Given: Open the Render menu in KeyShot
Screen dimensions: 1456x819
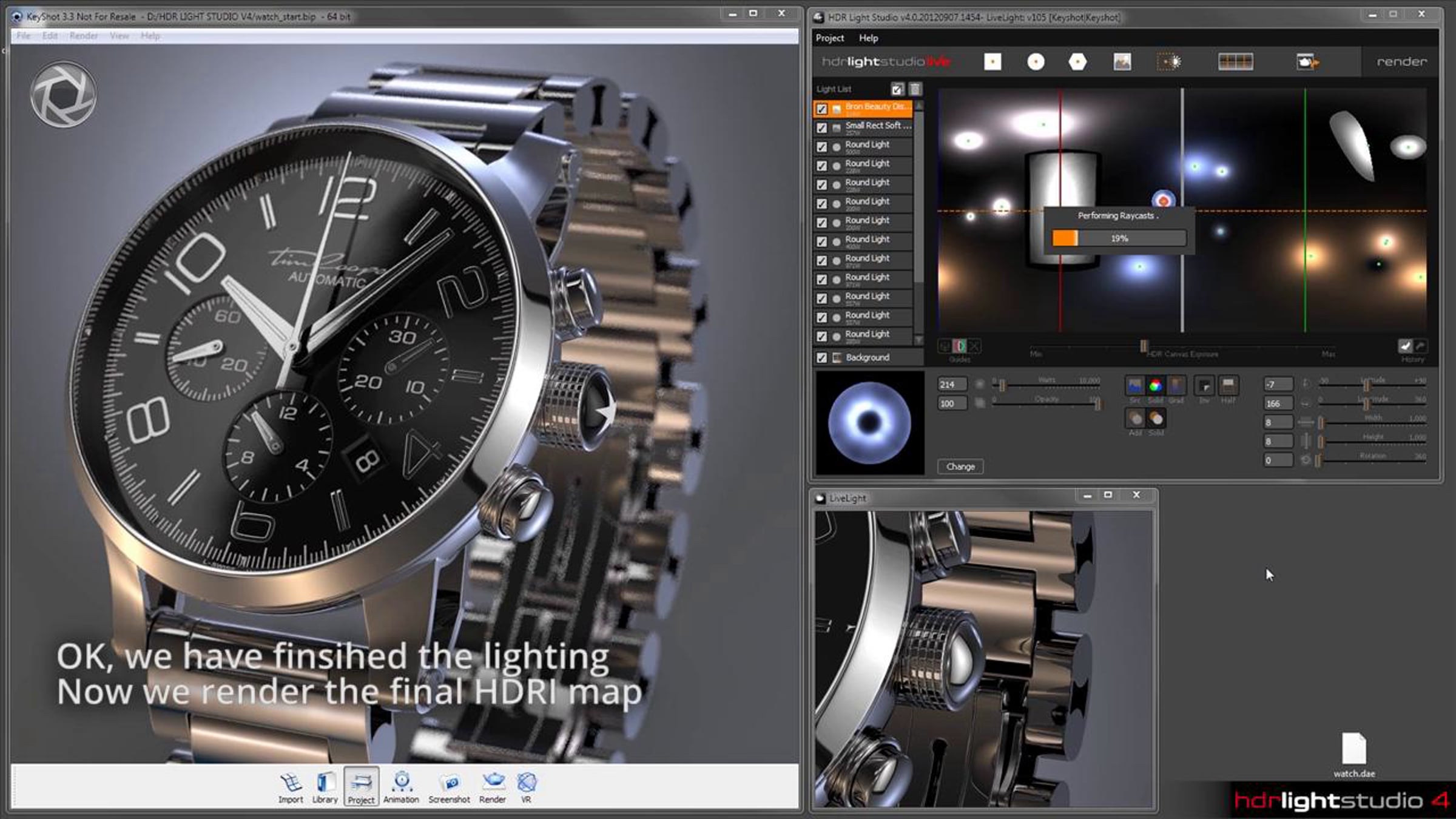Looking at the screenshot, I should [x=83, y=36].
